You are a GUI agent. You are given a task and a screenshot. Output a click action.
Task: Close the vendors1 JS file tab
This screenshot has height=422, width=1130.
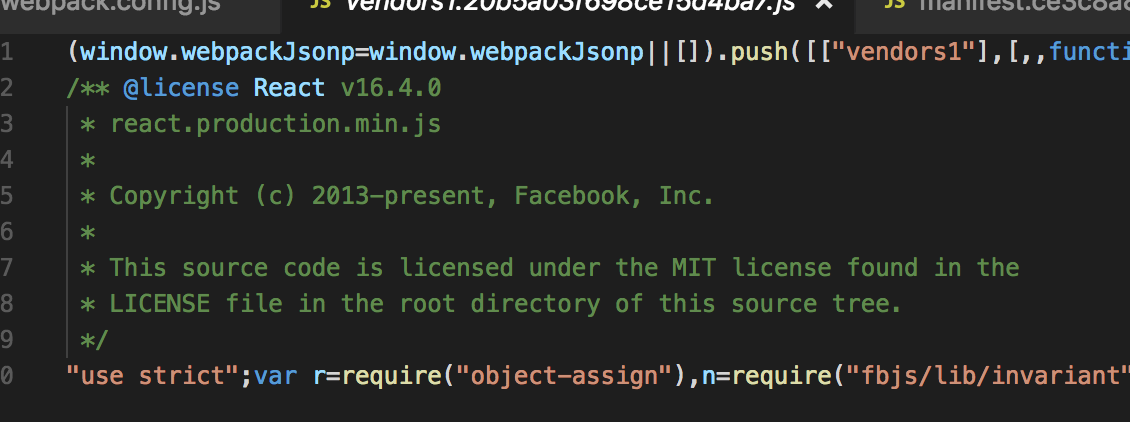click(825, 4)
